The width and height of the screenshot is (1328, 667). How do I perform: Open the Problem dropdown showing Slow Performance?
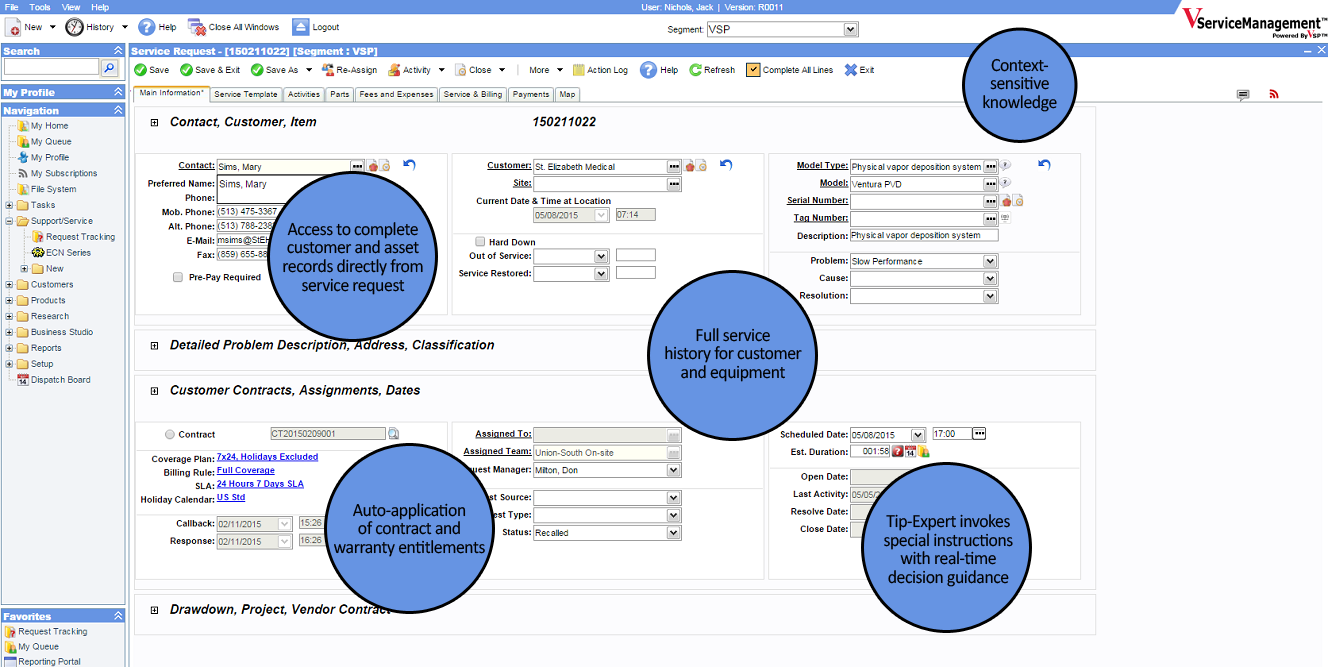coord(990,261)
